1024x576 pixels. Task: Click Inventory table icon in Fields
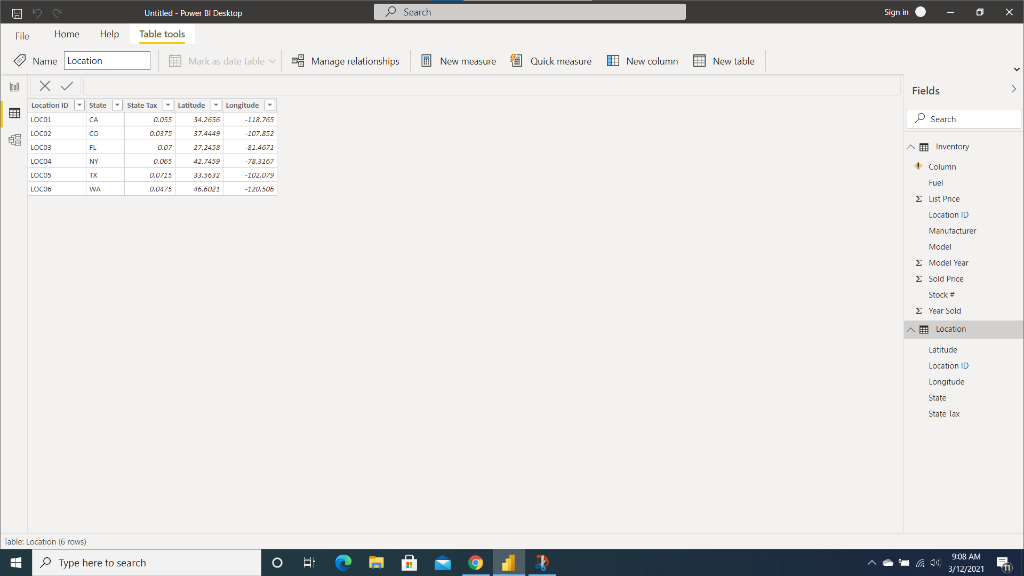tap(924, 147)
